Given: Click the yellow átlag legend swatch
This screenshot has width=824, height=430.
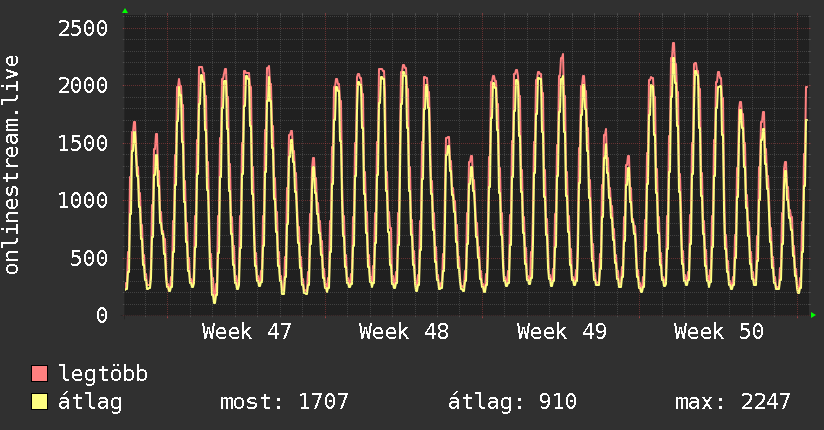Looking at the screenshot, I should [x=39, y=402].
